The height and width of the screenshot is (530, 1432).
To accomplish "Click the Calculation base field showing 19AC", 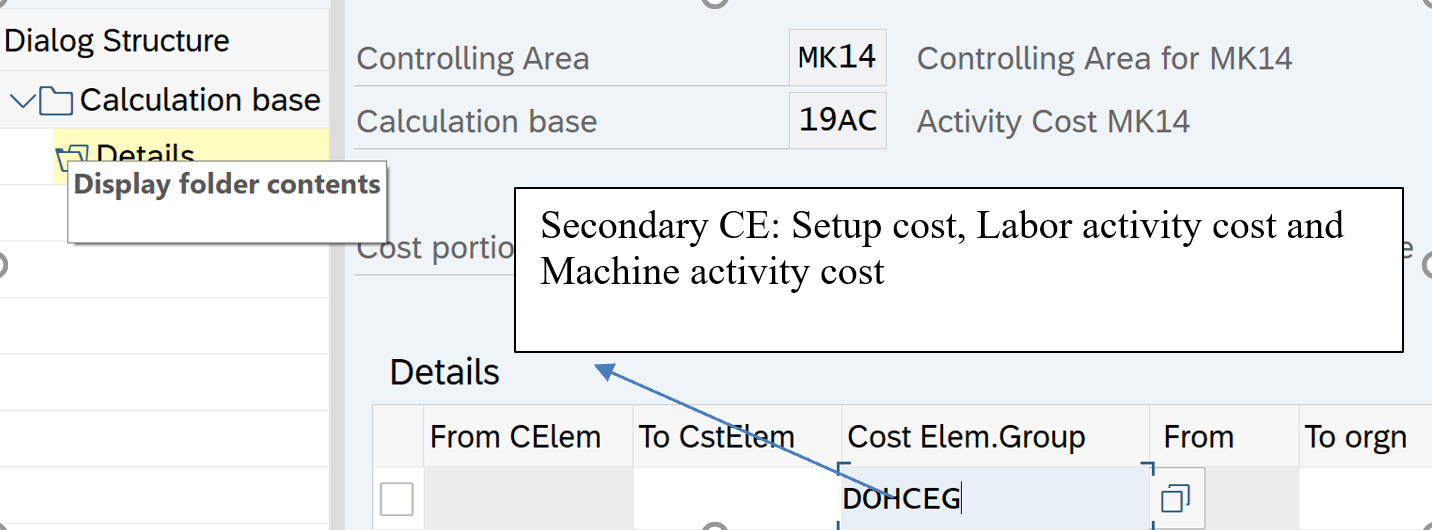I will pos(837,121).
